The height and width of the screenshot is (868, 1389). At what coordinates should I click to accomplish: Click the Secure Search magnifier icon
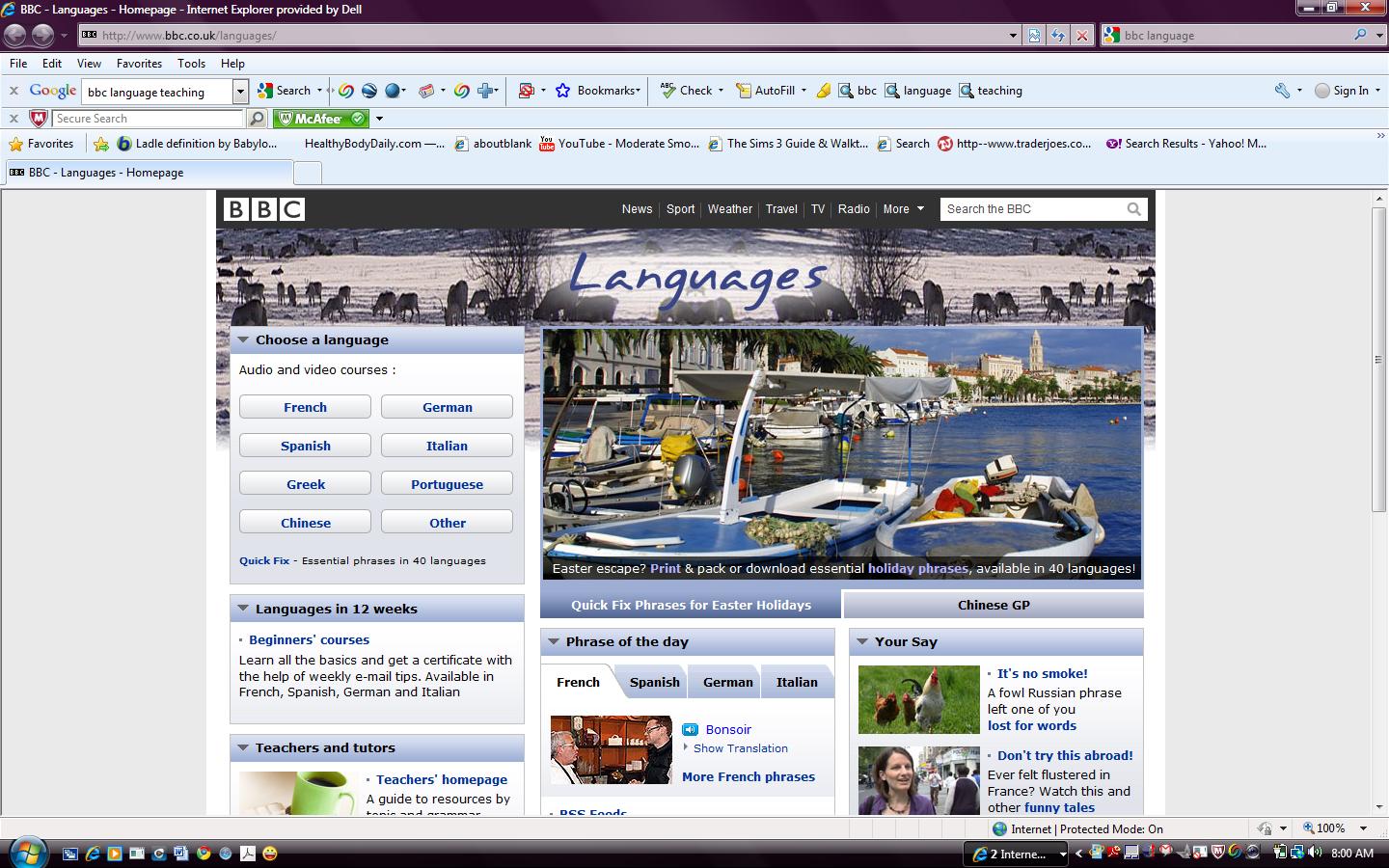pyautogui.click(x=257, y=118)
